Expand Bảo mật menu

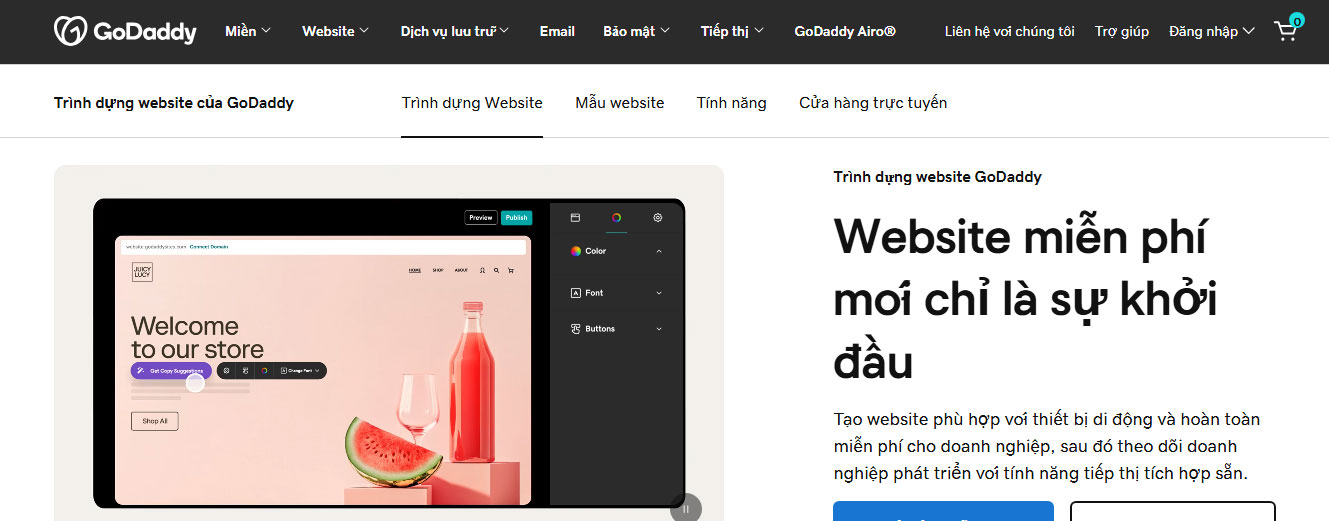(637, 31)
